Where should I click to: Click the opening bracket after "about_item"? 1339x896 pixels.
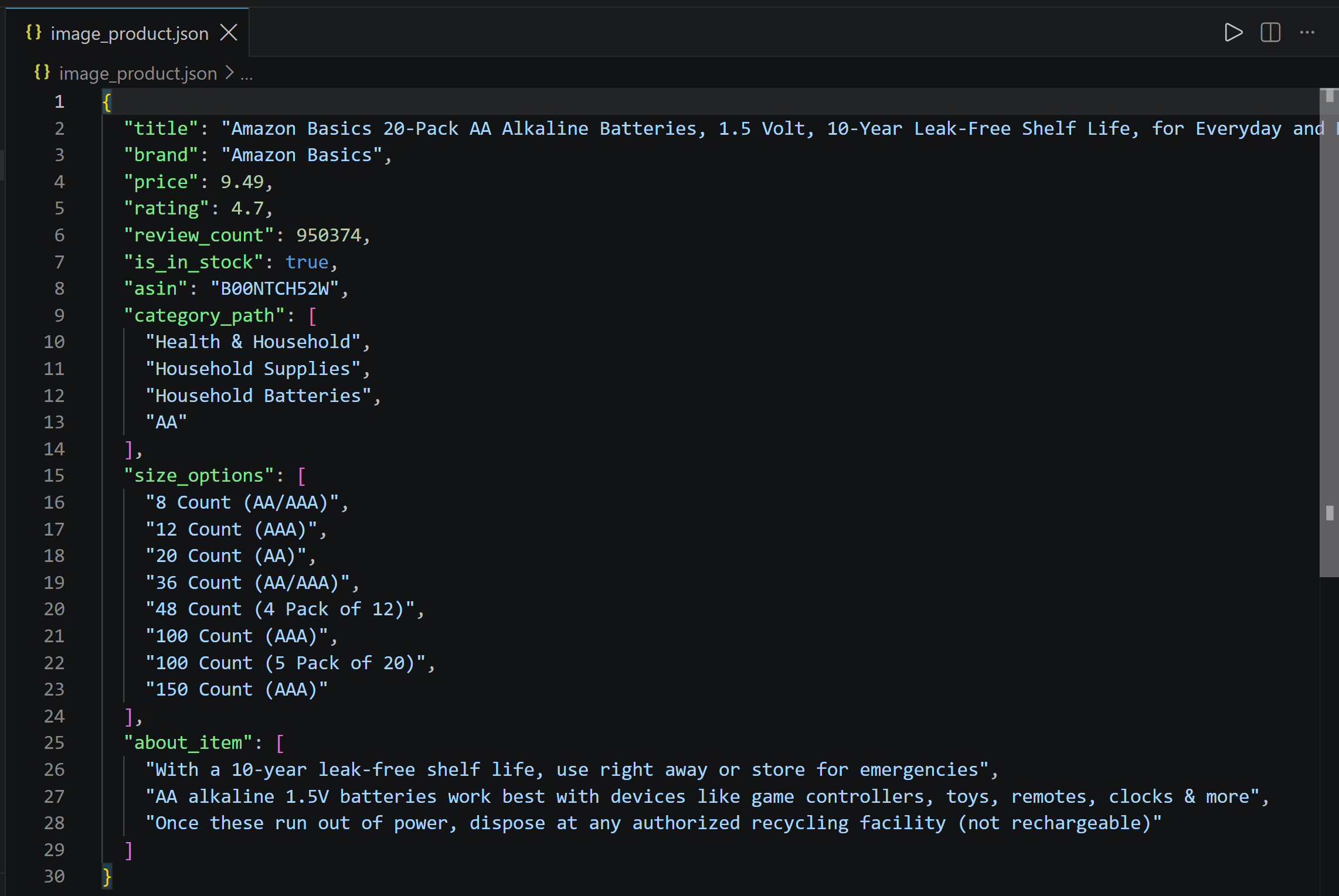coord(280,743)
